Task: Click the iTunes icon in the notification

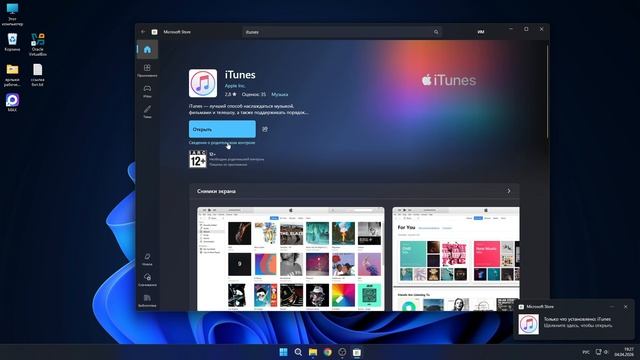Action: click(529, 324)
